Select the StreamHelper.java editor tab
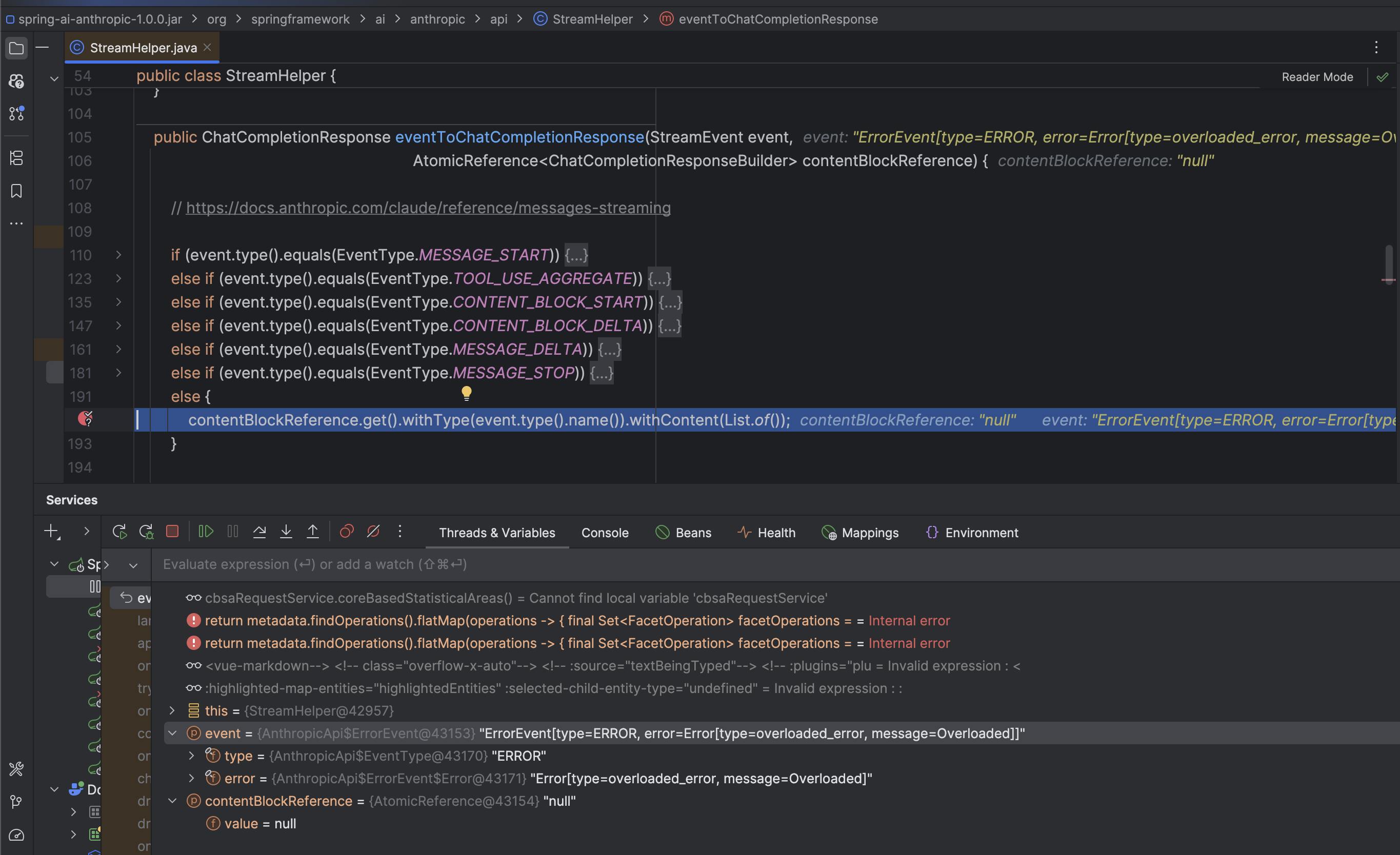The image size is (1400, 855). pos(143,48)
